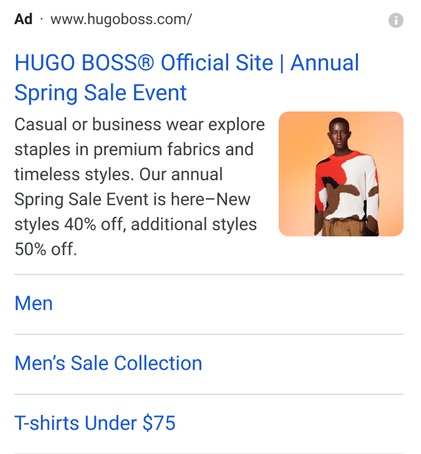
Task: Open the Men's Sale Collection sitelink
Action: 108,363
